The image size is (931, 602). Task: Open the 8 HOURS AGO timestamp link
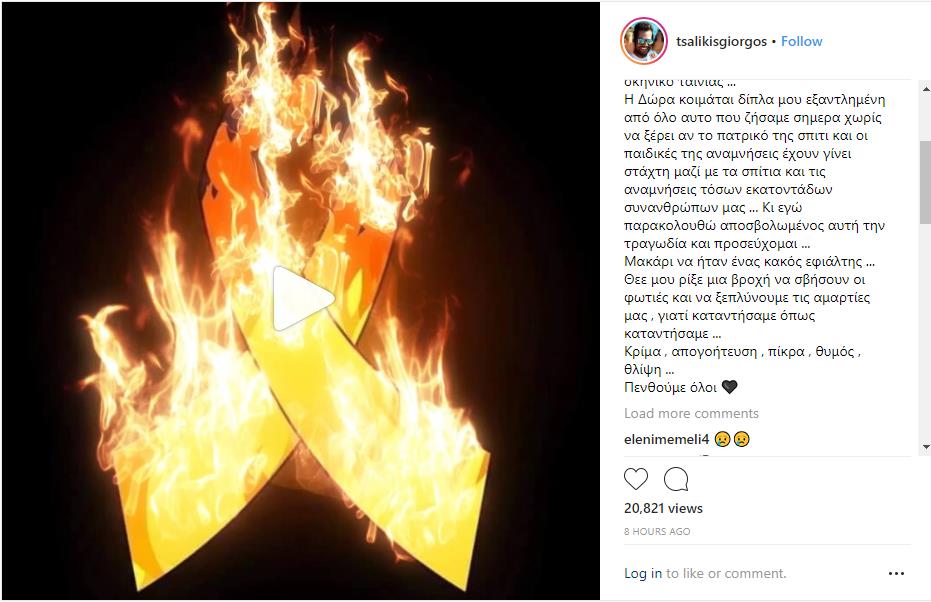[657, 531]
